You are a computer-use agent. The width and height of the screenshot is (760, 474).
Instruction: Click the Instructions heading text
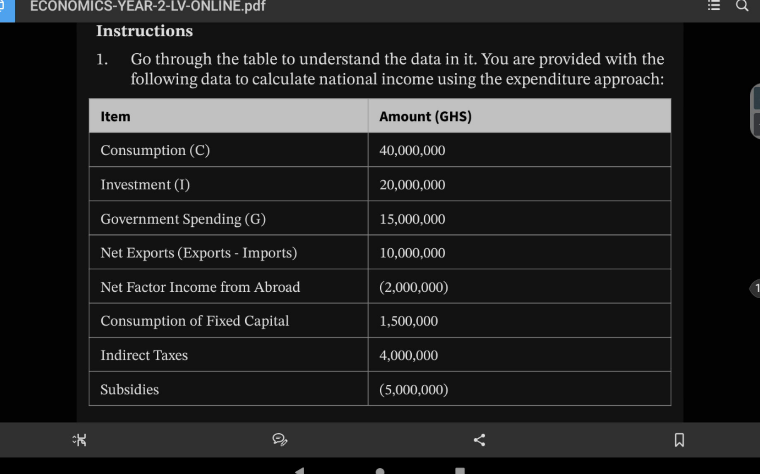click(144, 31)
